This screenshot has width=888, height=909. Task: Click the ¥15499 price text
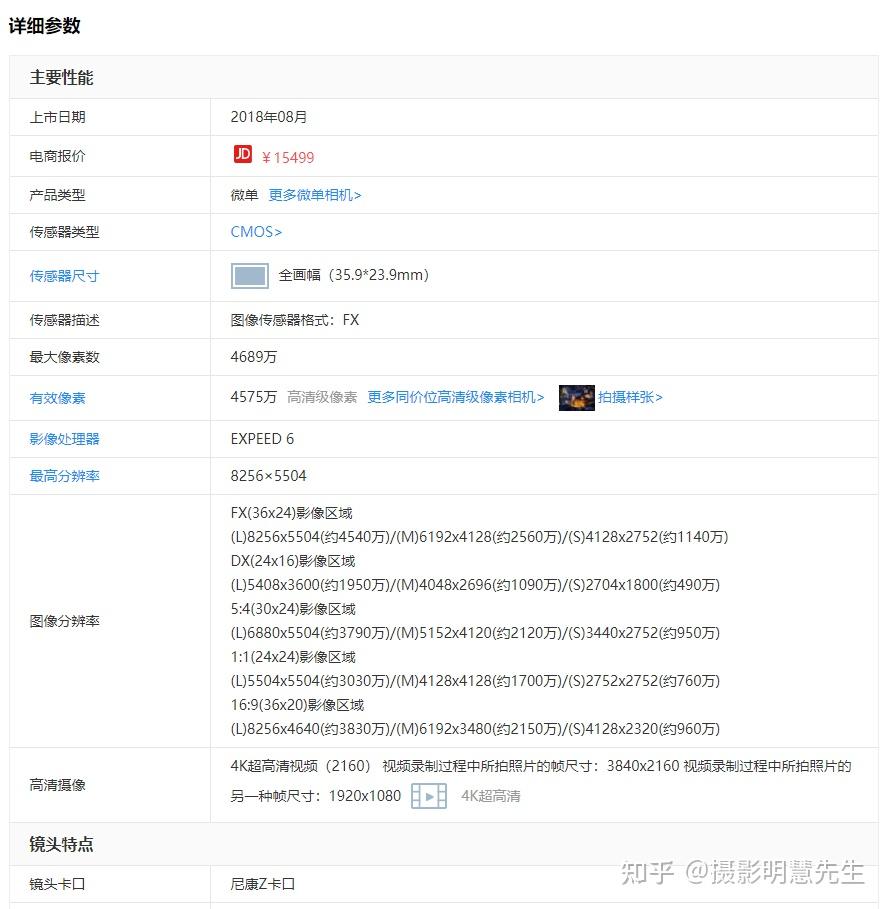288,157
